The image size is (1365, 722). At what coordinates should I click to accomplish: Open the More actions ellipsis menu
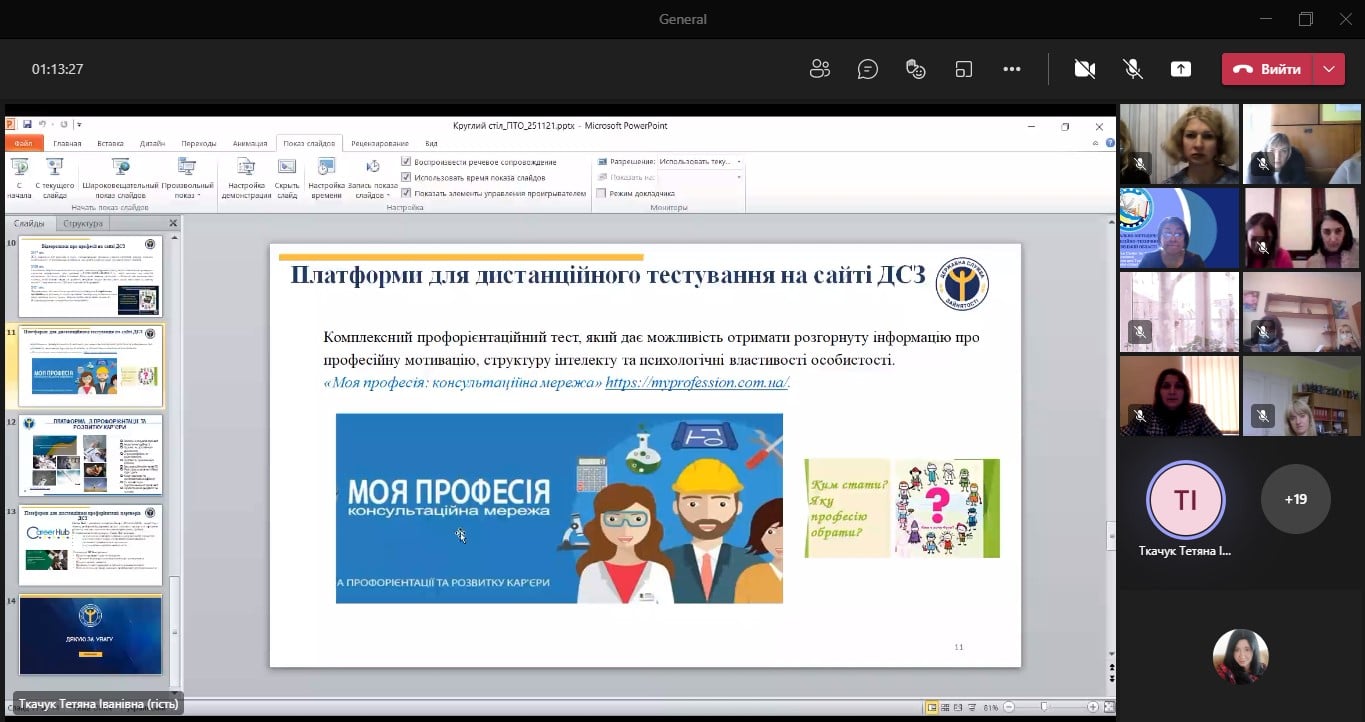1012,69
